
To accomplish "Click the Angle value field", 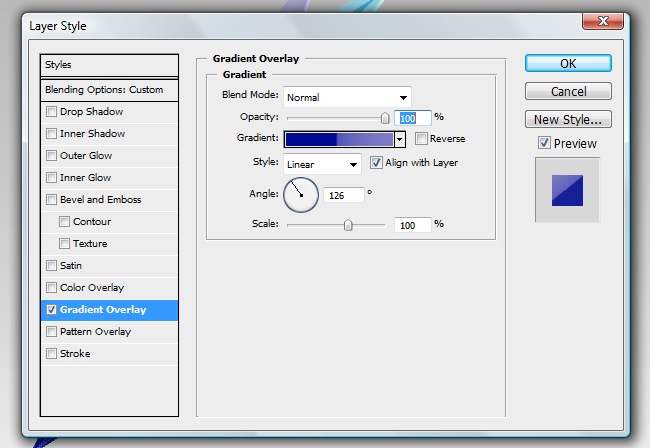I will click(343, 195).
